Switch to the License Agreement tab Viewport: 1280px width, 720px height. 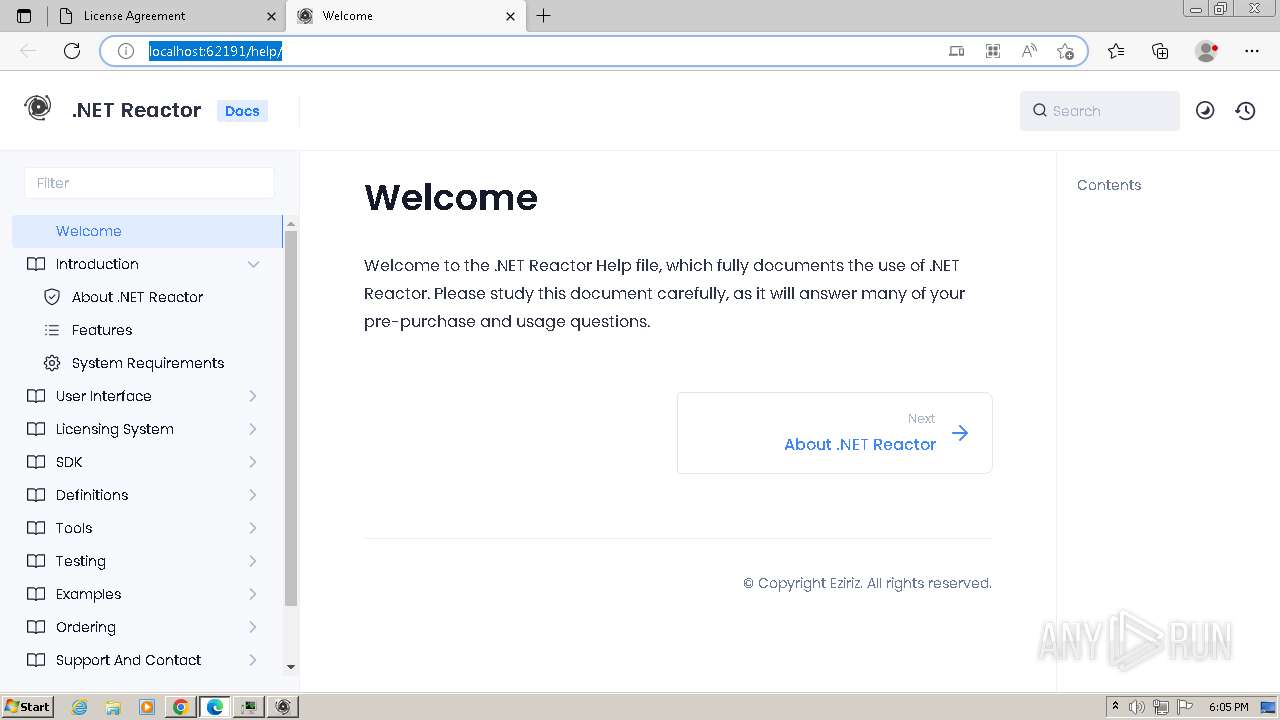pos(166,16)
